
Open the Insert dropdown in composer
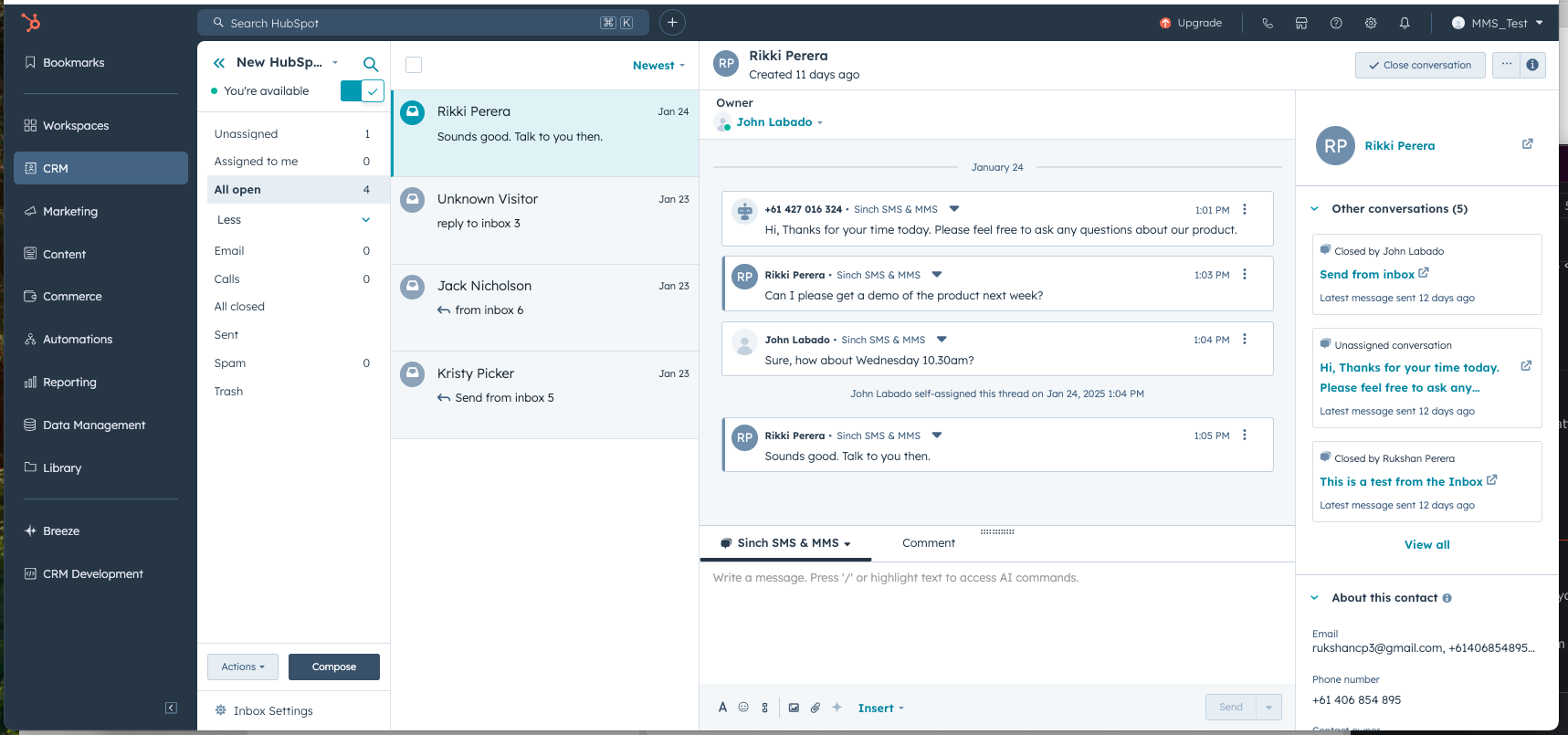click(880, 709)
